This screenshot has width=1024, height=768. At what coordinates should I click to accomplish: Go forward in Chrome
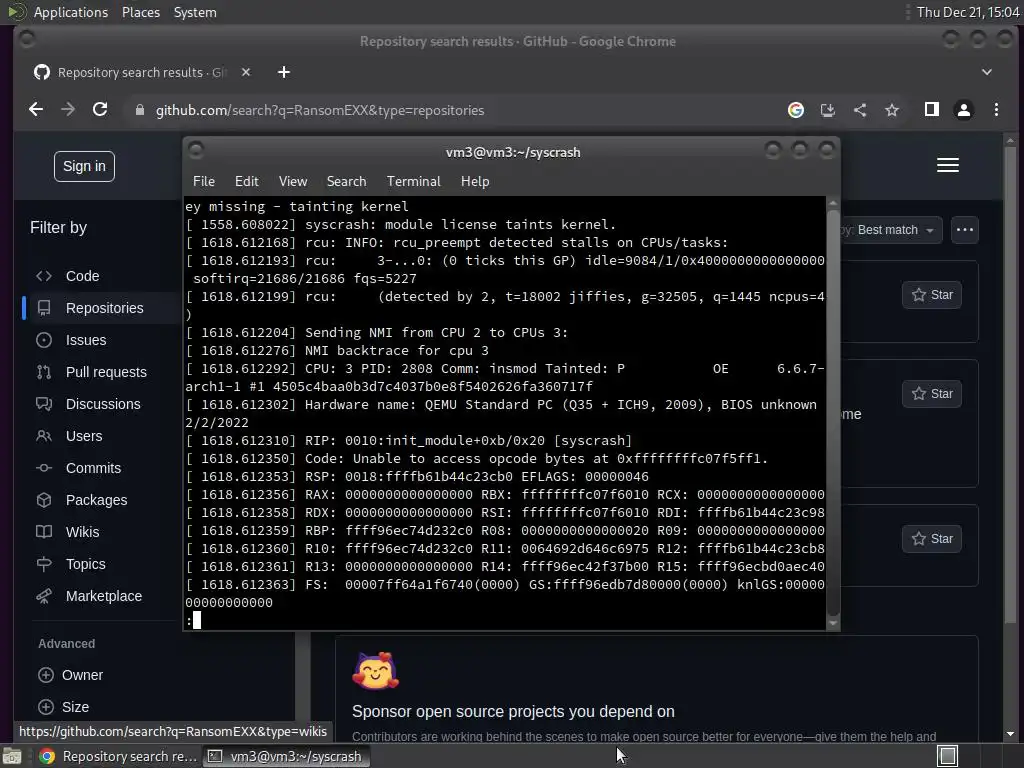(x=68, y=110)
